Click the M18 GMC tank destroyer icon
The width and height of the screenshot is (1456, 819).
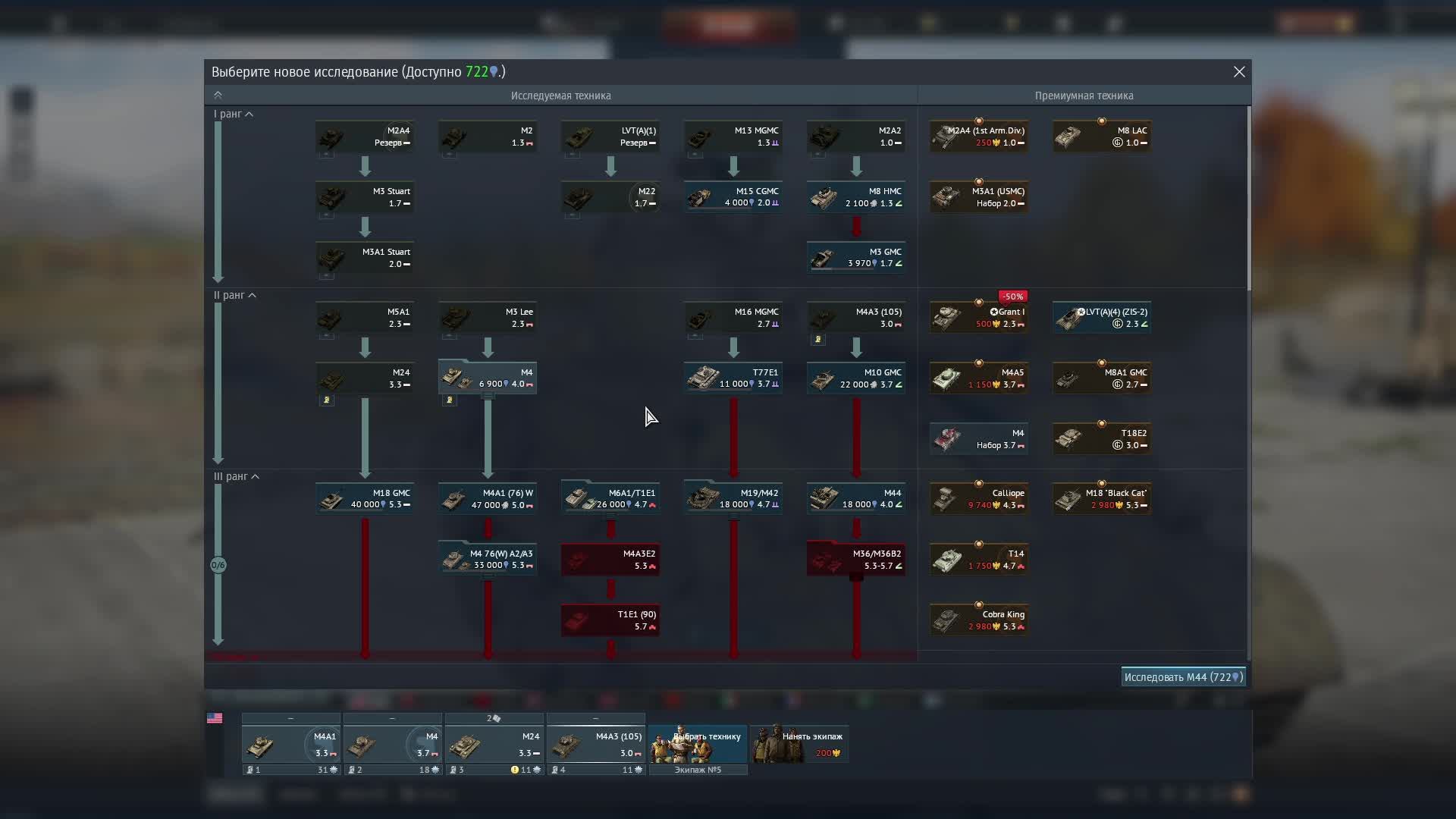click(x=331, y=498)
